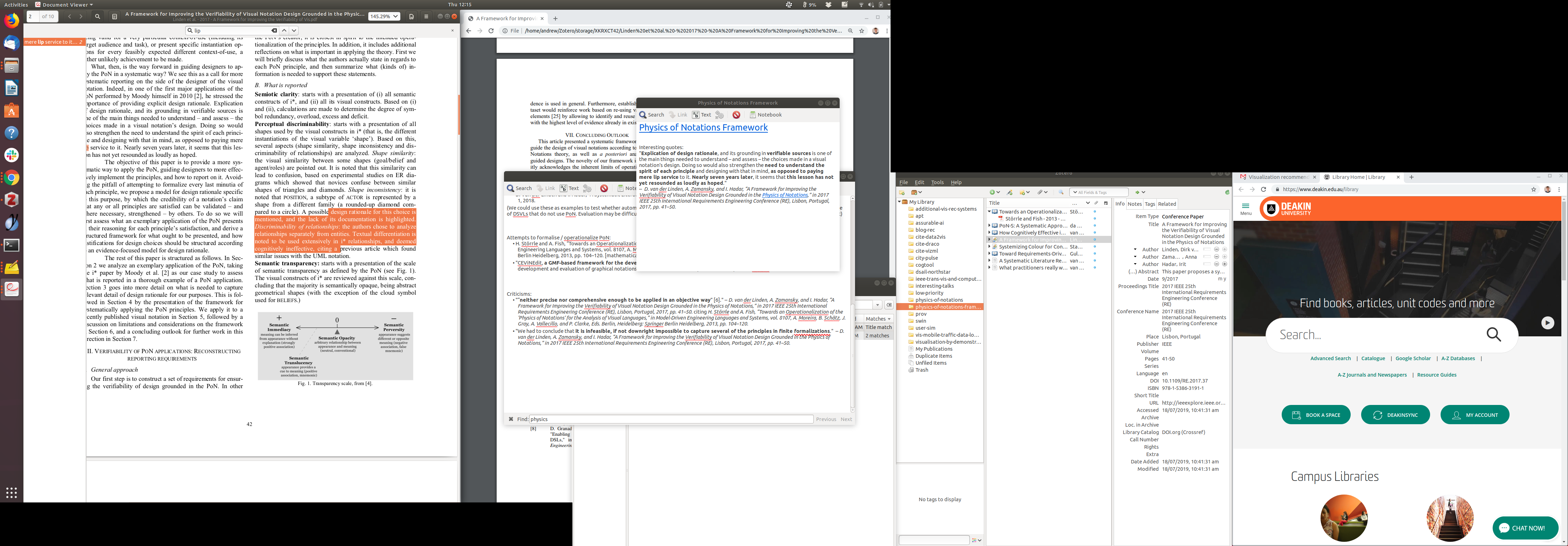Screen dimensions: 1568x546
Task: Click Zotero New Collection folder icon
Action: [902, 192]
